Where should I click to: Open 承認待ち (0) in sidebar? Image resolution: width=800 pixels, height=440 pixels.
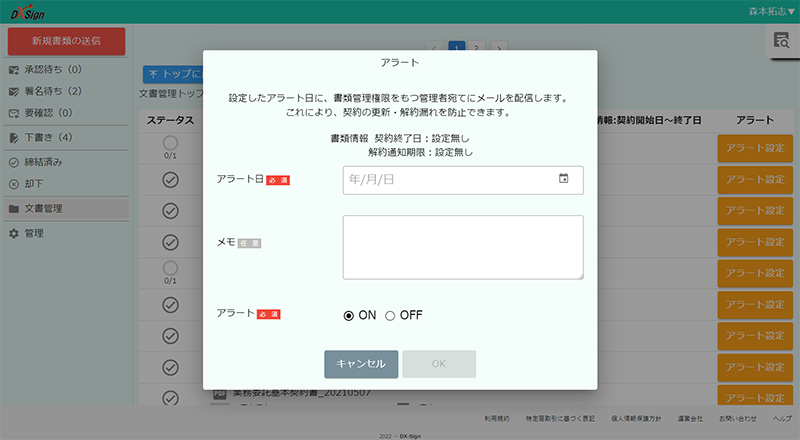click(66, 69)
